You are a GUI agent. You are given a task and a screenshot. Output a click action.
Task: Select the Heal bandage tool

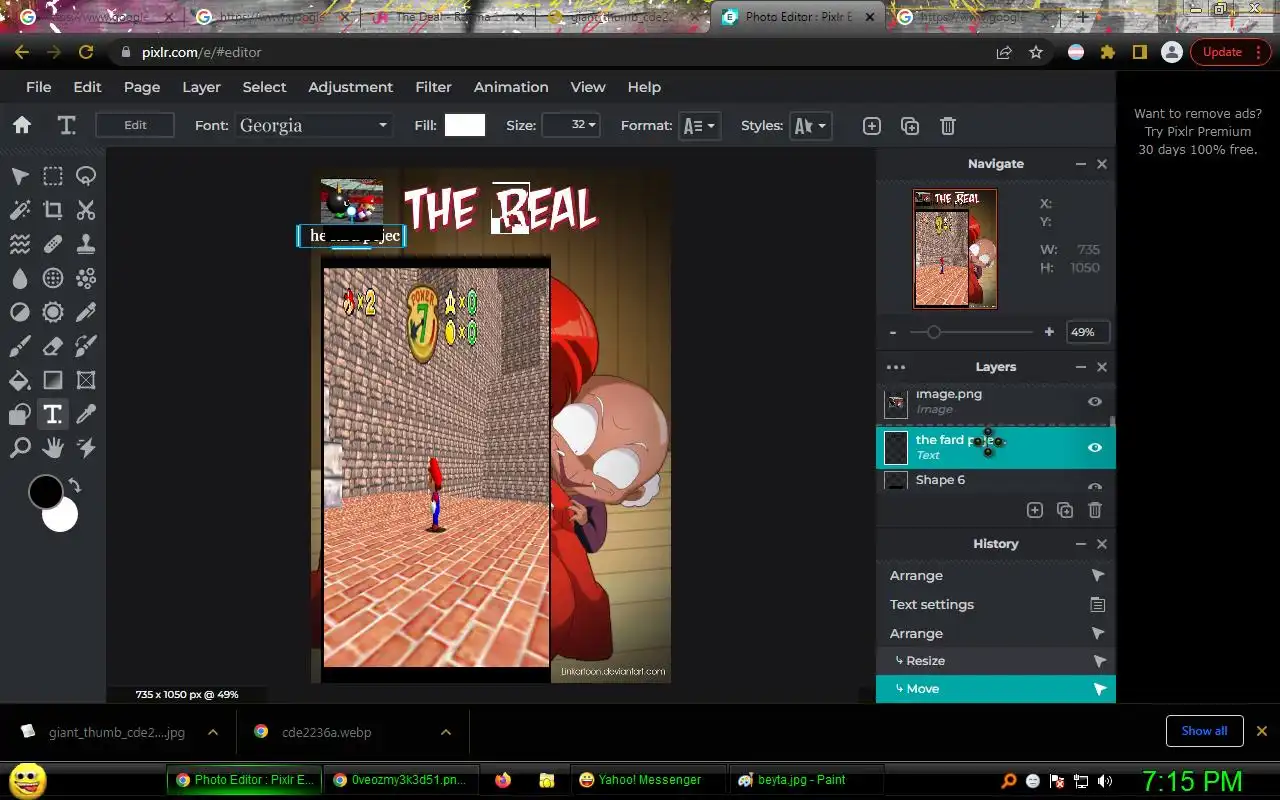[53, 244]
